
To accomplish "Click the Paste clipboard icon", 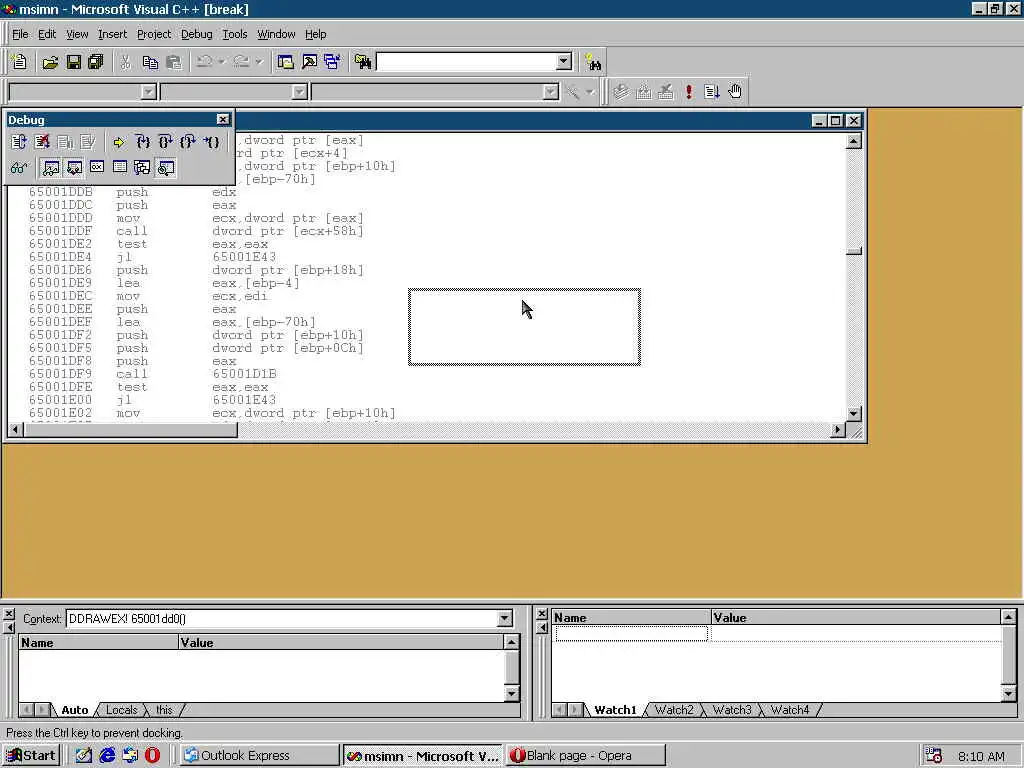I will coord(174,62).
